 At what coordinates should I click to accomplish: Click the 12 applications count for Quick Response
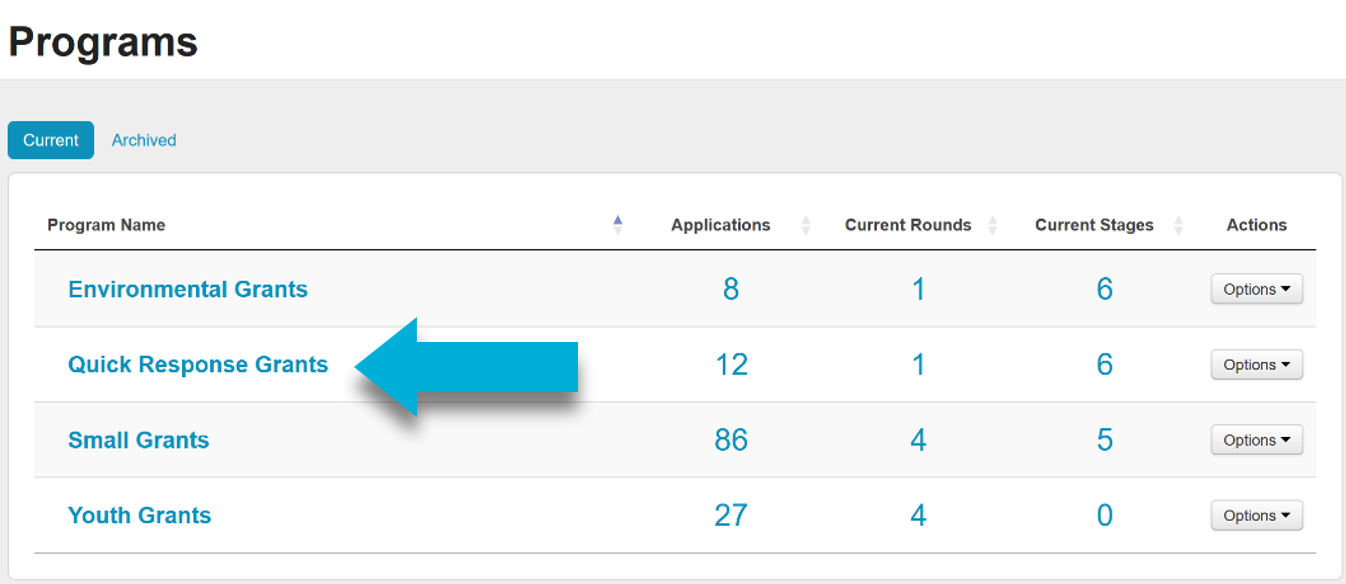pos(731,365)
